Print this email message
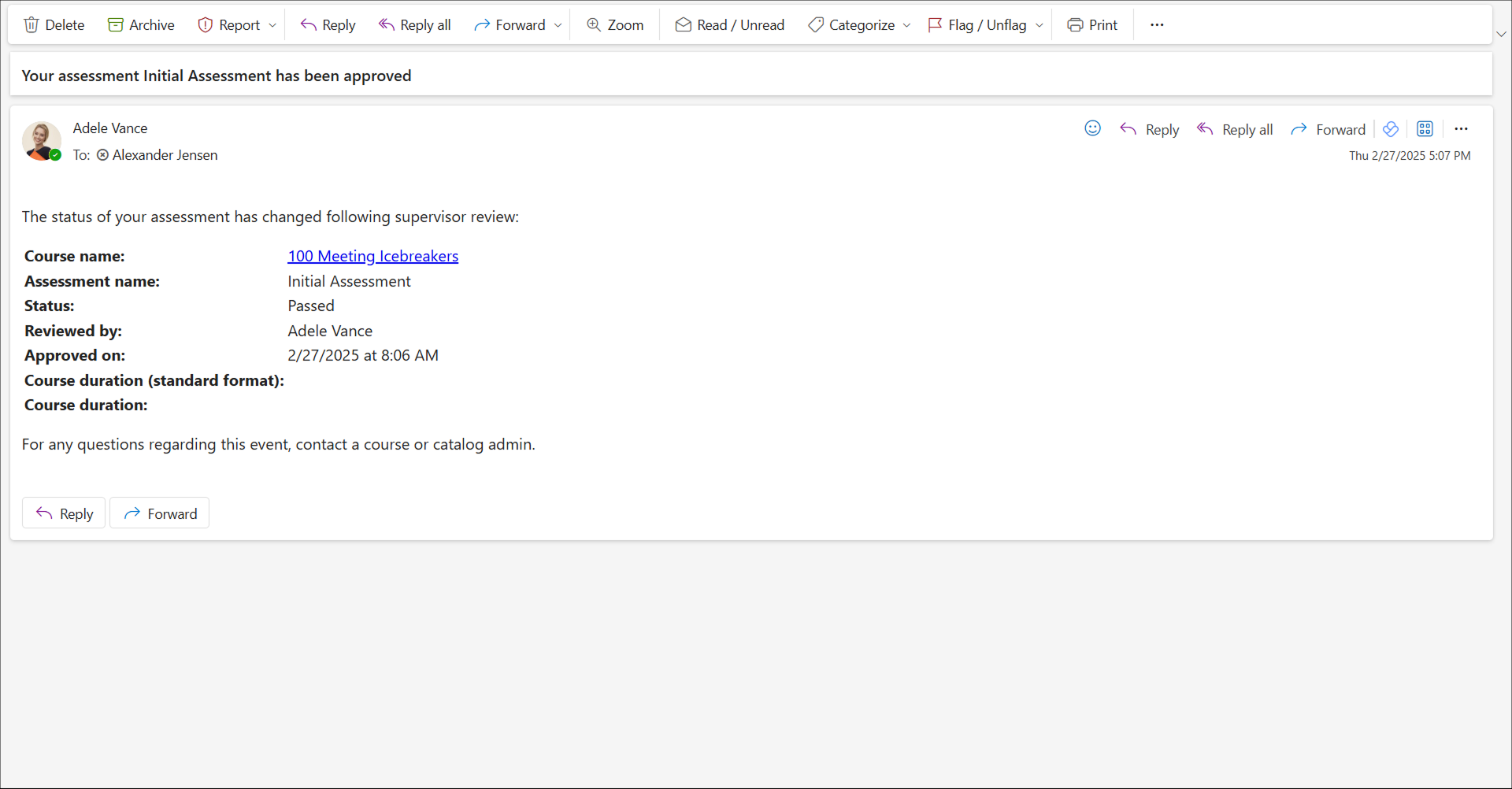Image resolution: width=1512 pixels, height=789 pixels. [x=1092, y=25]
